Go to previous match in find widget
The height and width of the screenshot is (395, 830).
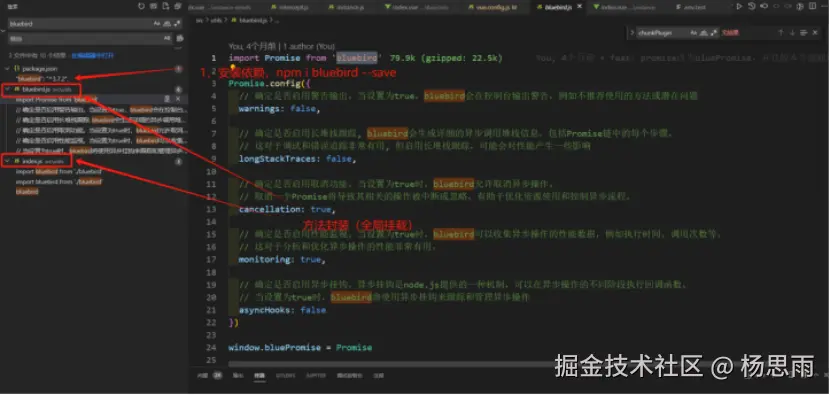pyautogui.click(x=780, y=33)
